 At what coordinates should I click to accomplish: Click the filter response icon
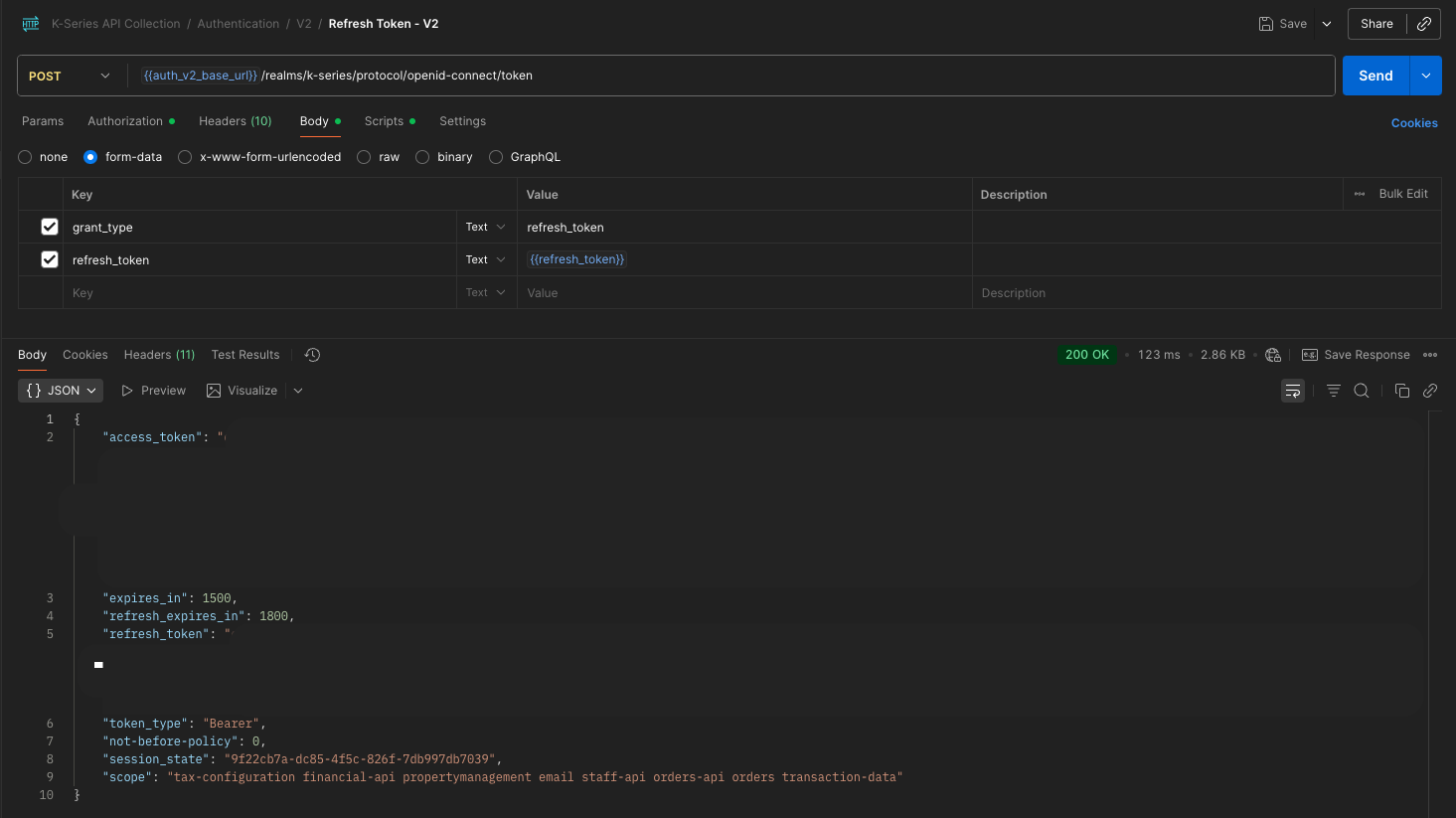[1333, 391]
